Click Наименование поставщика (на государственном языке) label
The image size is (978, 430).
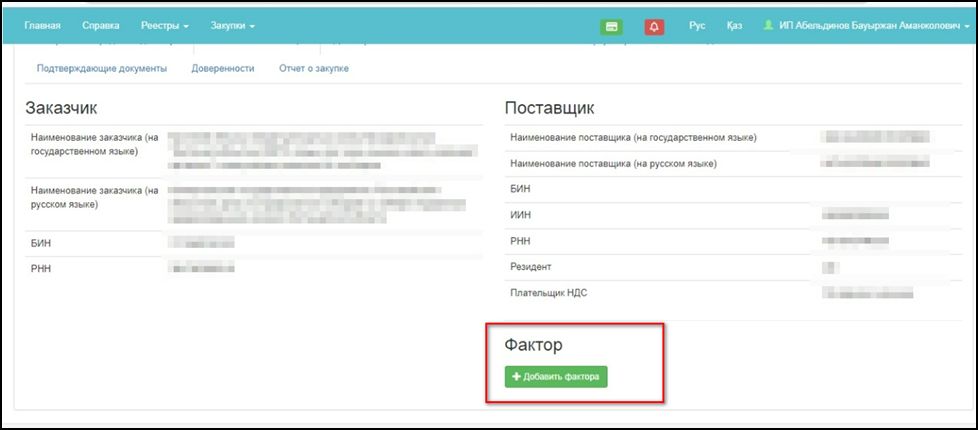pos(633,137)
